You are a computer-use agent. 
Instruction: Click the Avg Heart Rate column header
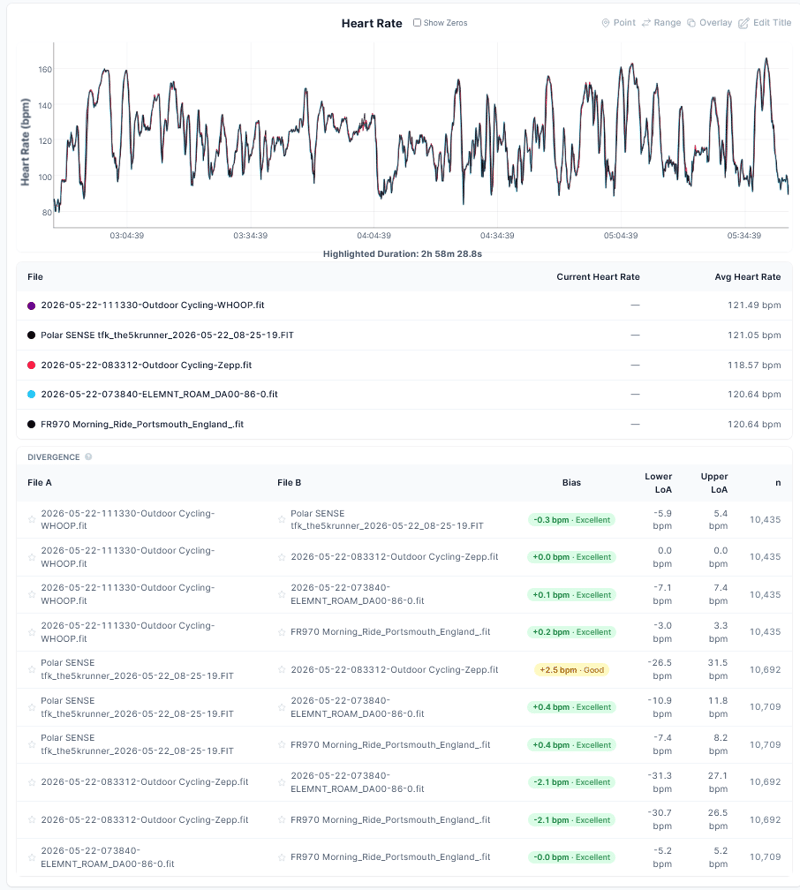[747, 277]
